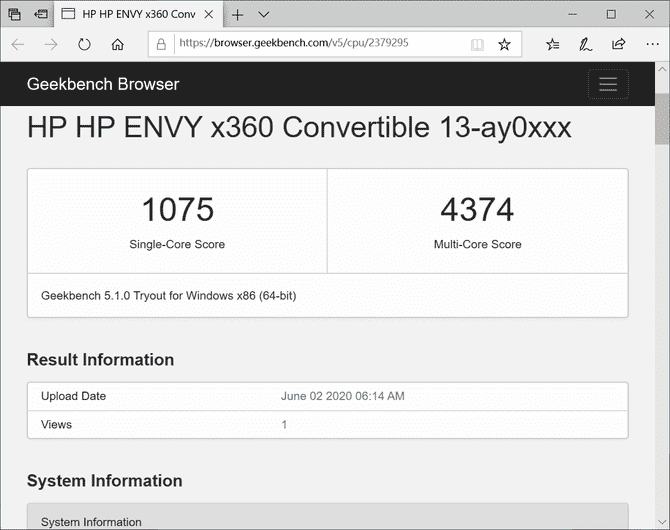Click the Result Information heading

point(100,360)
